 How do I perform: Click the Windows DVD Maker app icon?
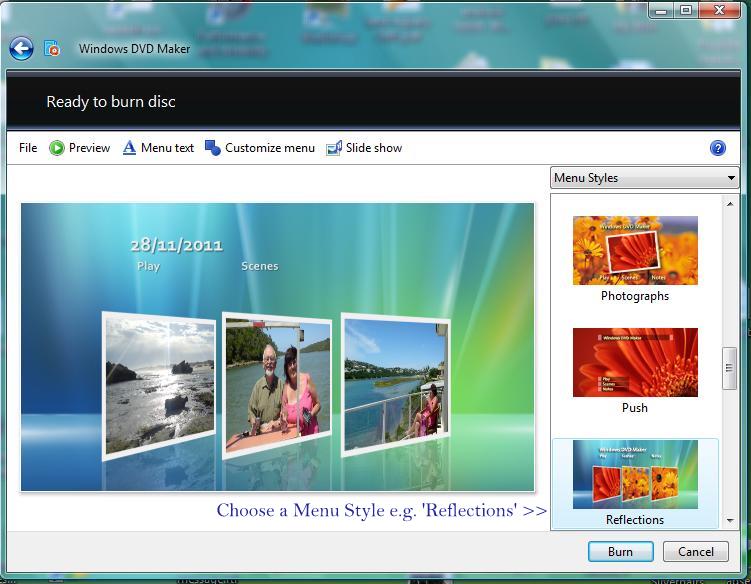[52, 48]
